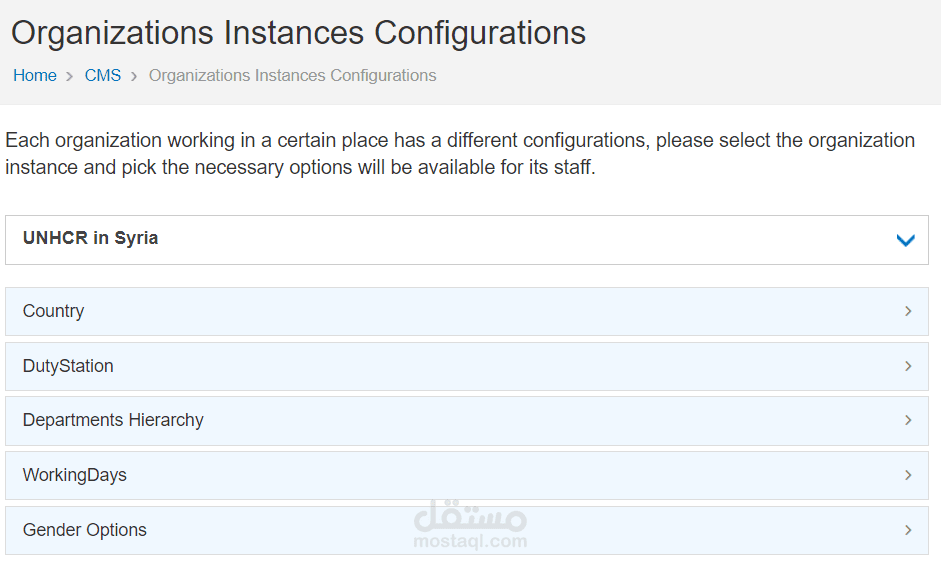Expand the WorkingDays section
Viewport: 941px width, 562px height.
[x=75, y=475]
